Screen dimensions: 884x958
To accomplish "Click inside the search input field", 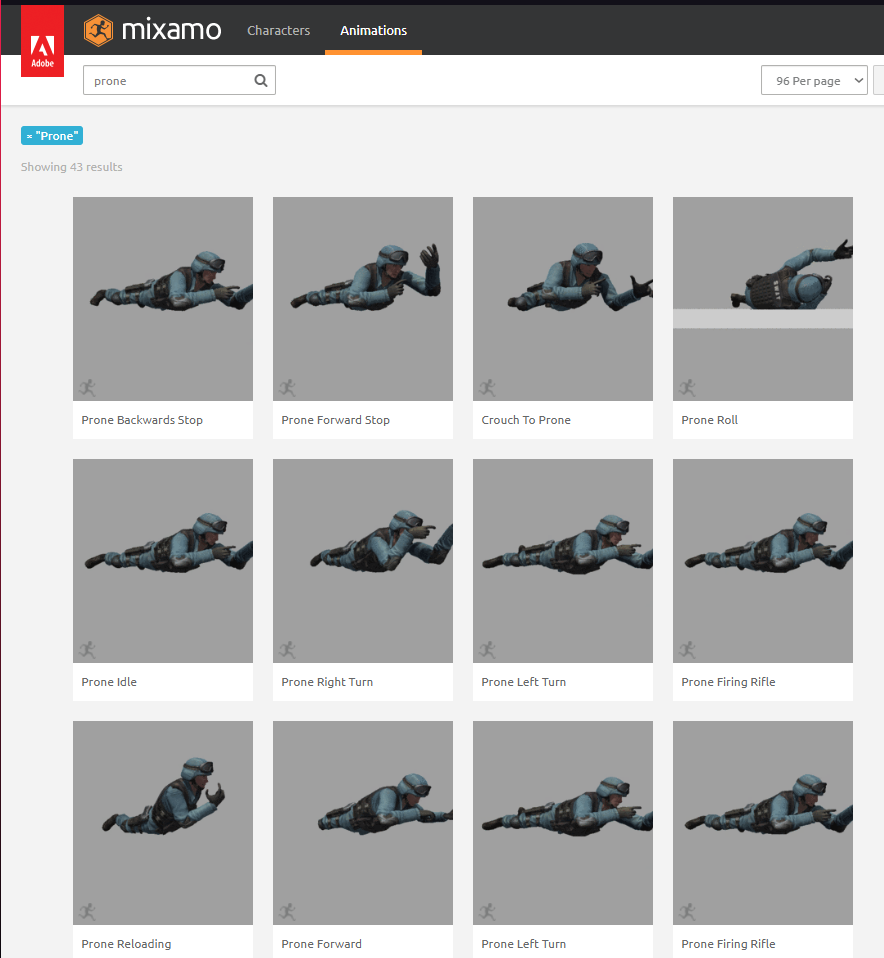I will click(x=170, y=80).
